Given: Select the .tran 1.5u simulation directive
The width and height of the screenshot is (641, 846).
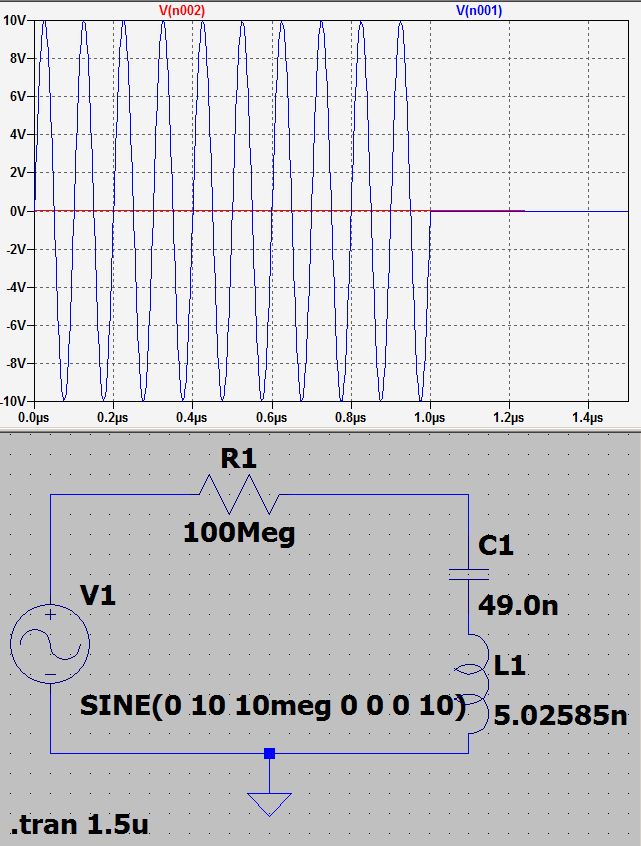Looking at the screenshot, I should (80, 826).
